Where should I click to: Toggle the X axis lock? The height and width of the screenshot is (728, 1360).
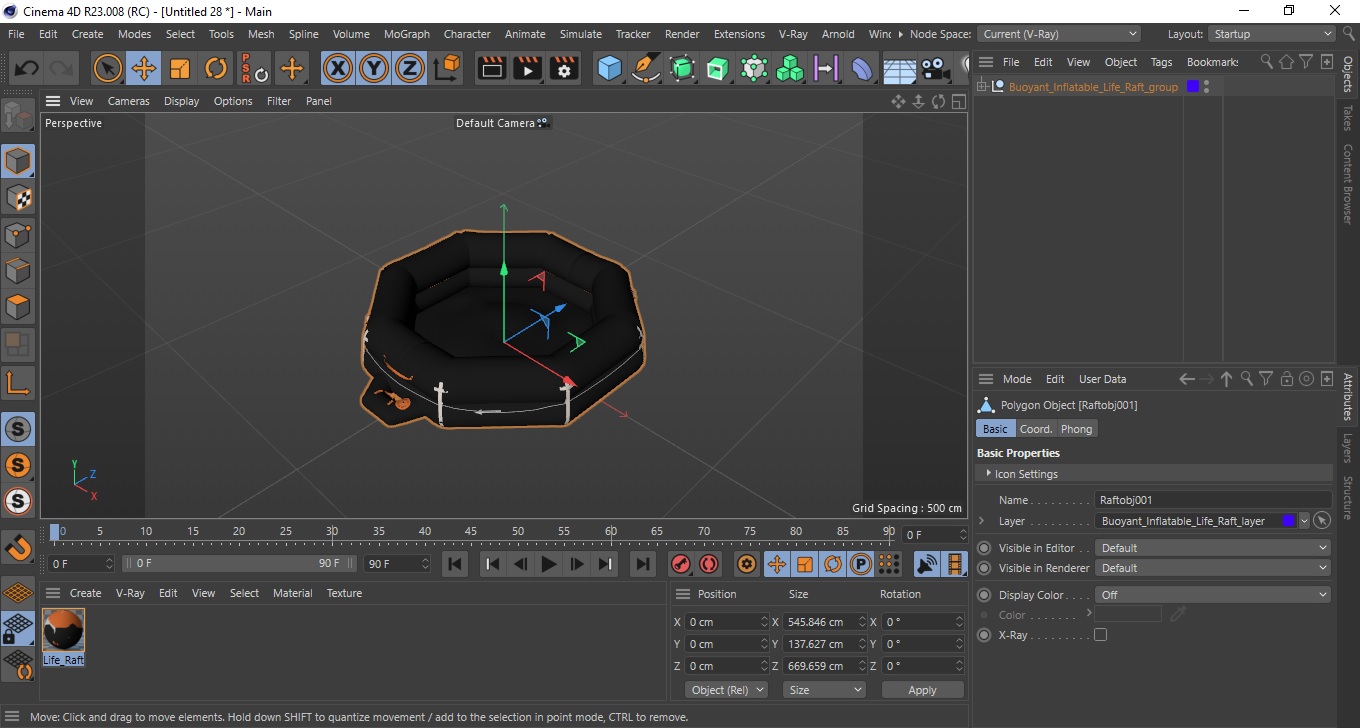[338, 68]
